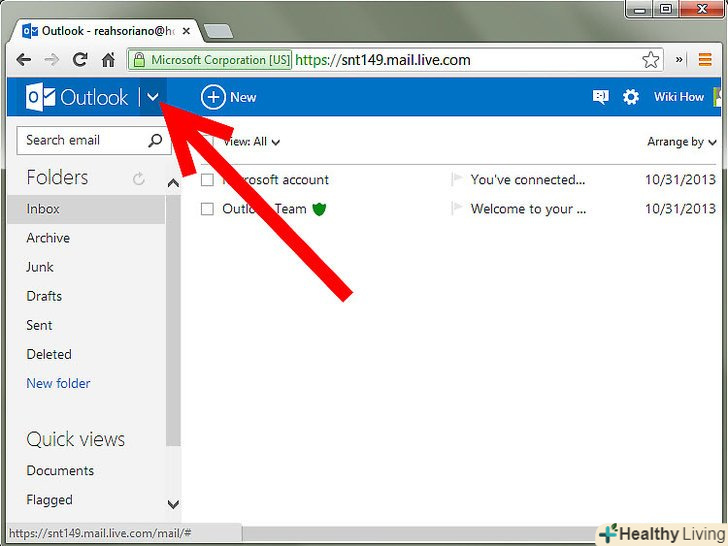
Task: Compose a New email
Action: (x=228, y=97)
